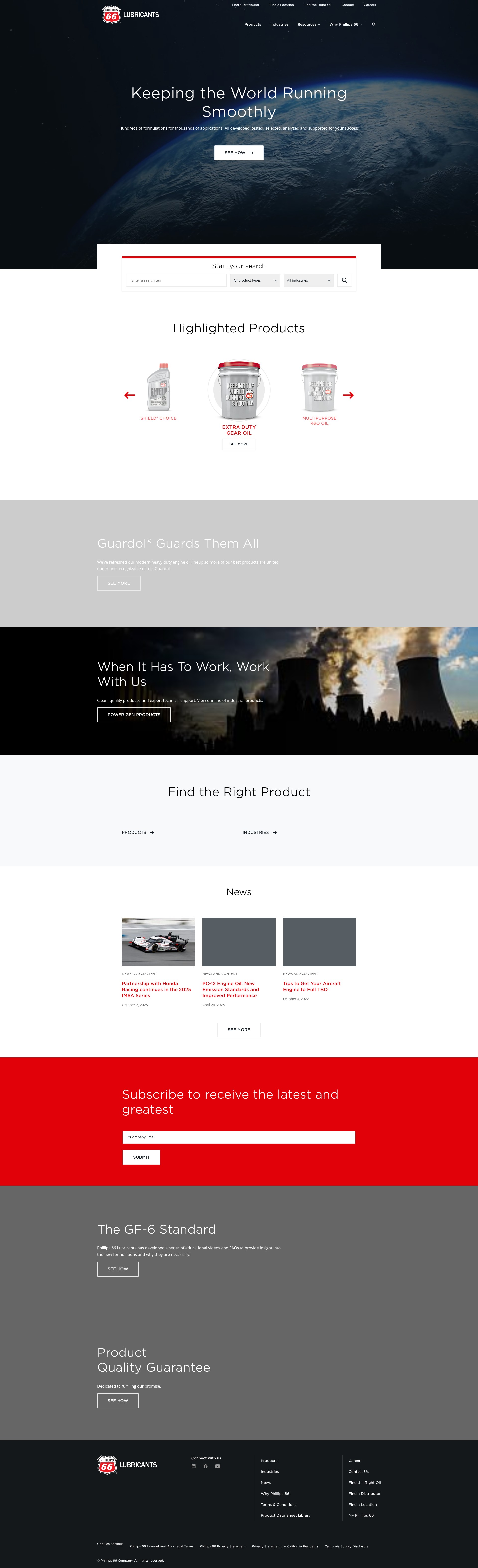Viewport: 478px width, 1568px height.
Task: Open footer Products link
Action: point(269,1461)
